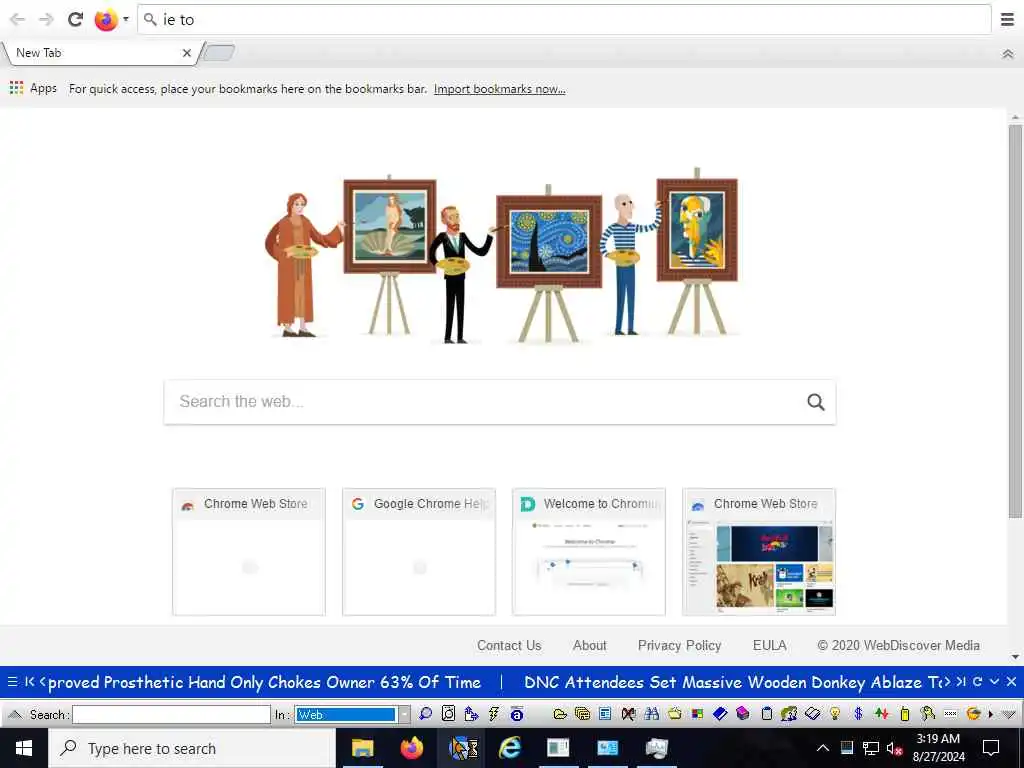Open the 'Privacy Policy' footer link
The width and height of the screenshot is (1024, 768).
(679, 645)
